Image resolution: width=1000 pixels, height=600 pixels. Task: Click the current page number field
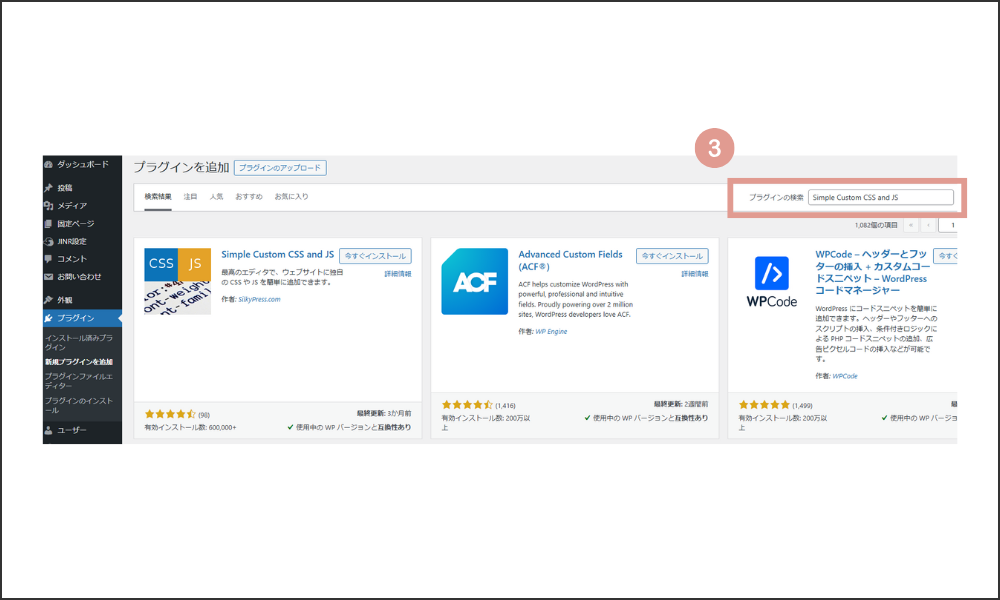(948, 225)
